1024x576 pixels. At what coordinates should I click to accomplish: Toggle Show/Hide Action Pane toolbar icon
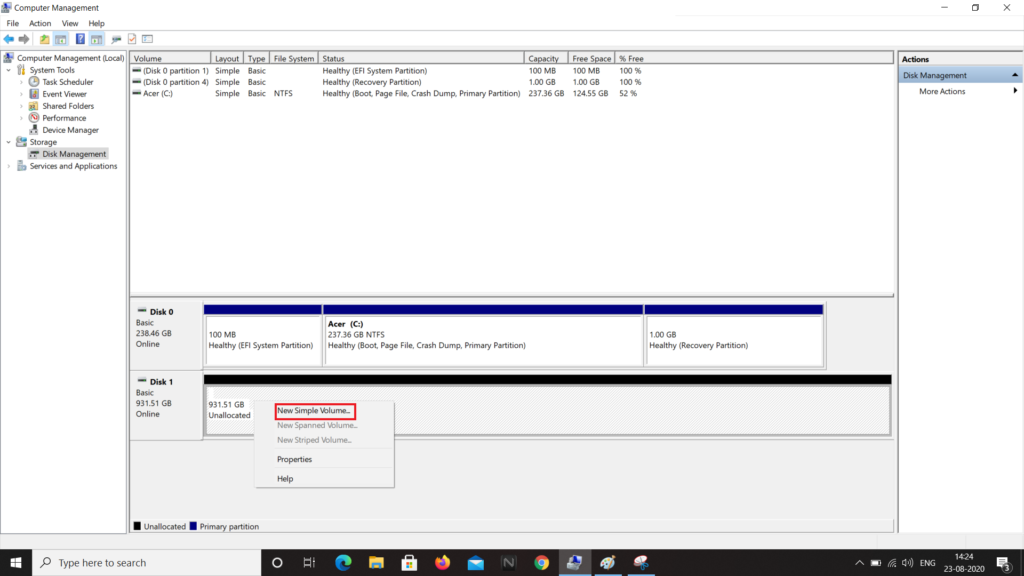point(97,39)
